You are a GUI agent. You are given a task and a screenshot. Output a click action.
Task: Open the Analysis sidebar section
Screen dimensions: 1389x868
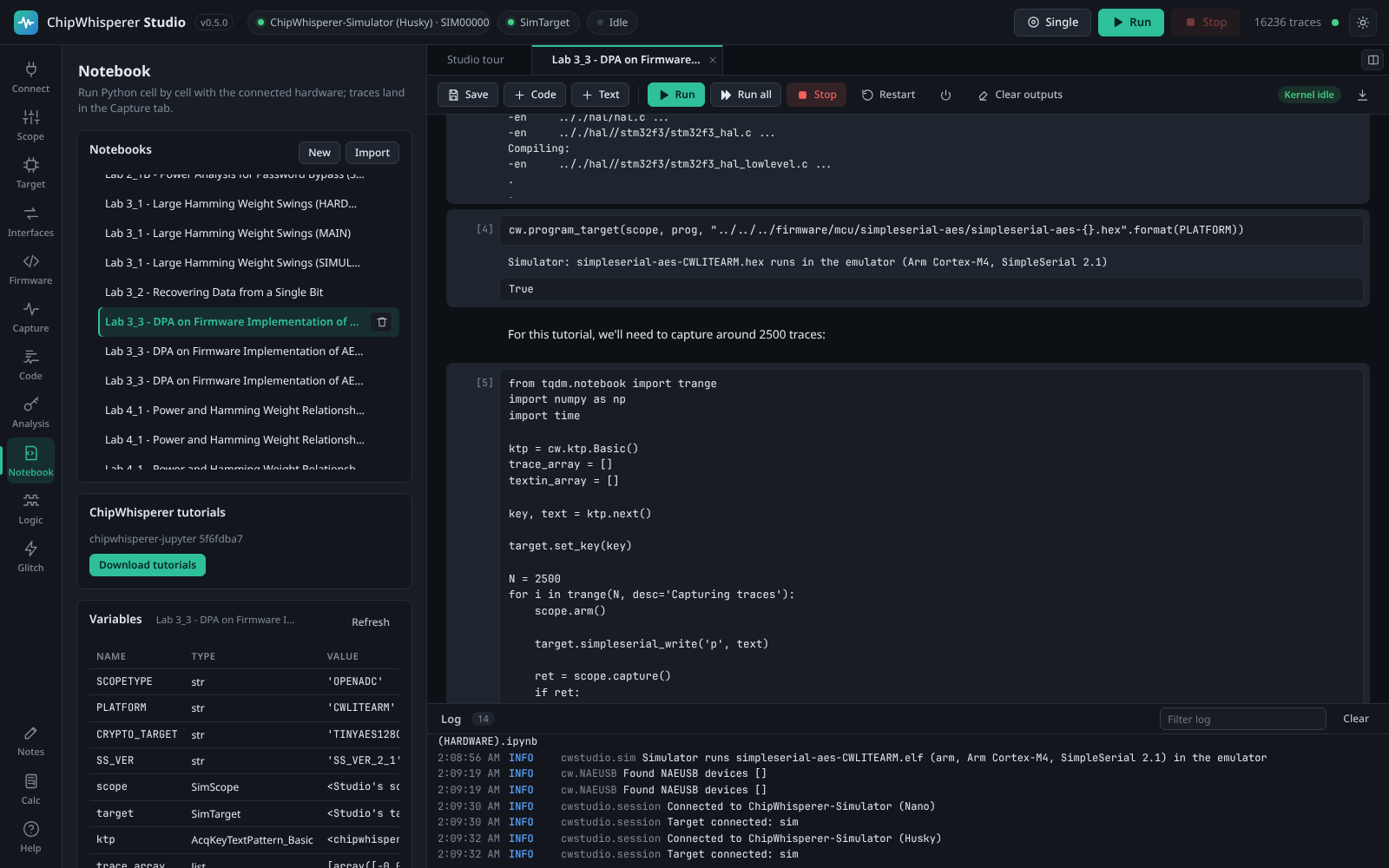point(30,412)
